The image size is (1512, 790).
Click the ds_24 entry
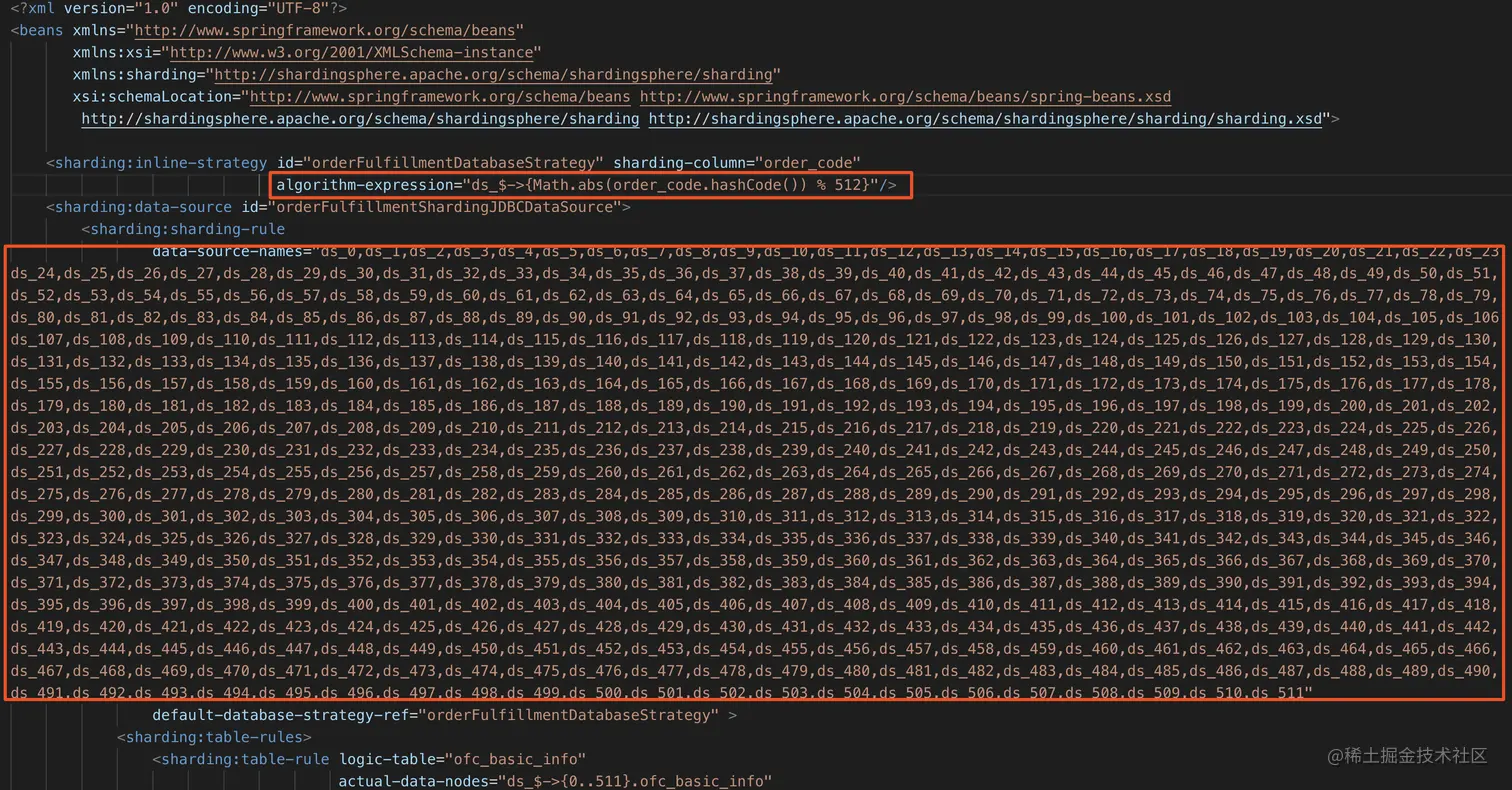pos(32,273)
